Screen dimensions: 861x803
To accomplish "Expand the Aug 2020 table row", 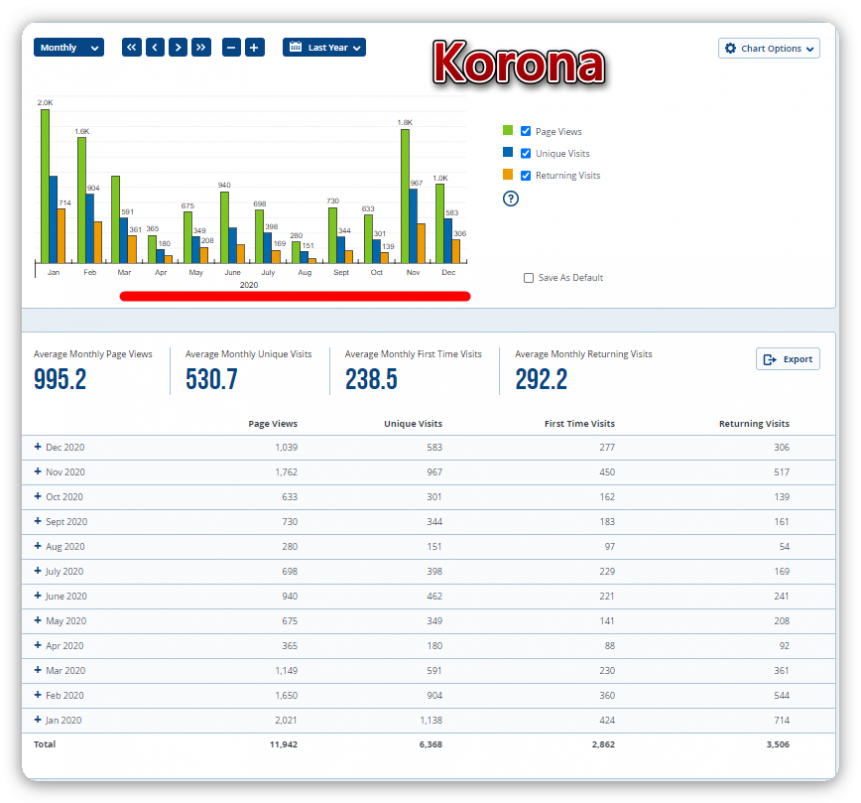I will (x=38, y=546).
